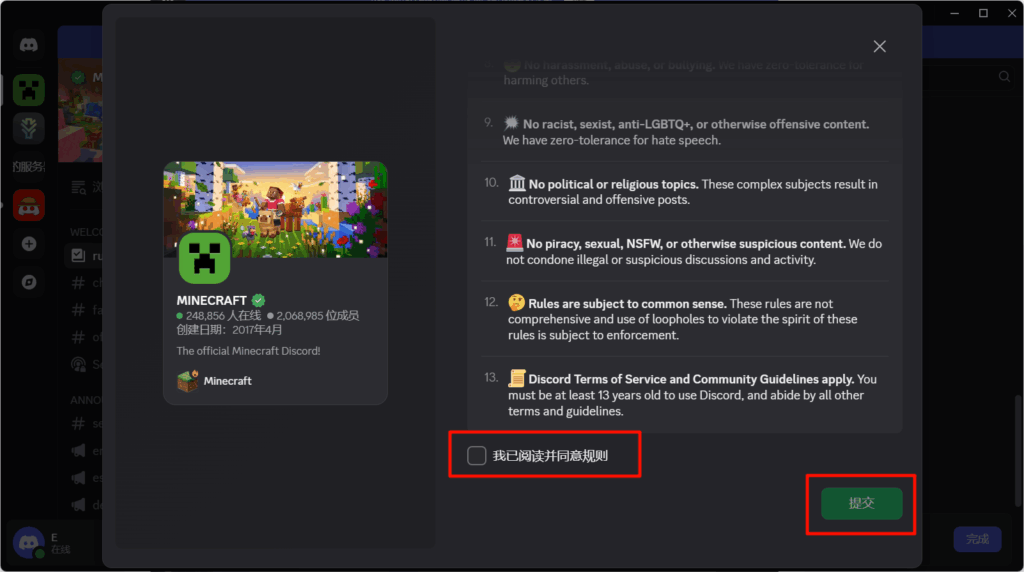Open the red game controller server icon
Image resolution: width=1024 pixels, height=572 pixels.
pos(29,205)
